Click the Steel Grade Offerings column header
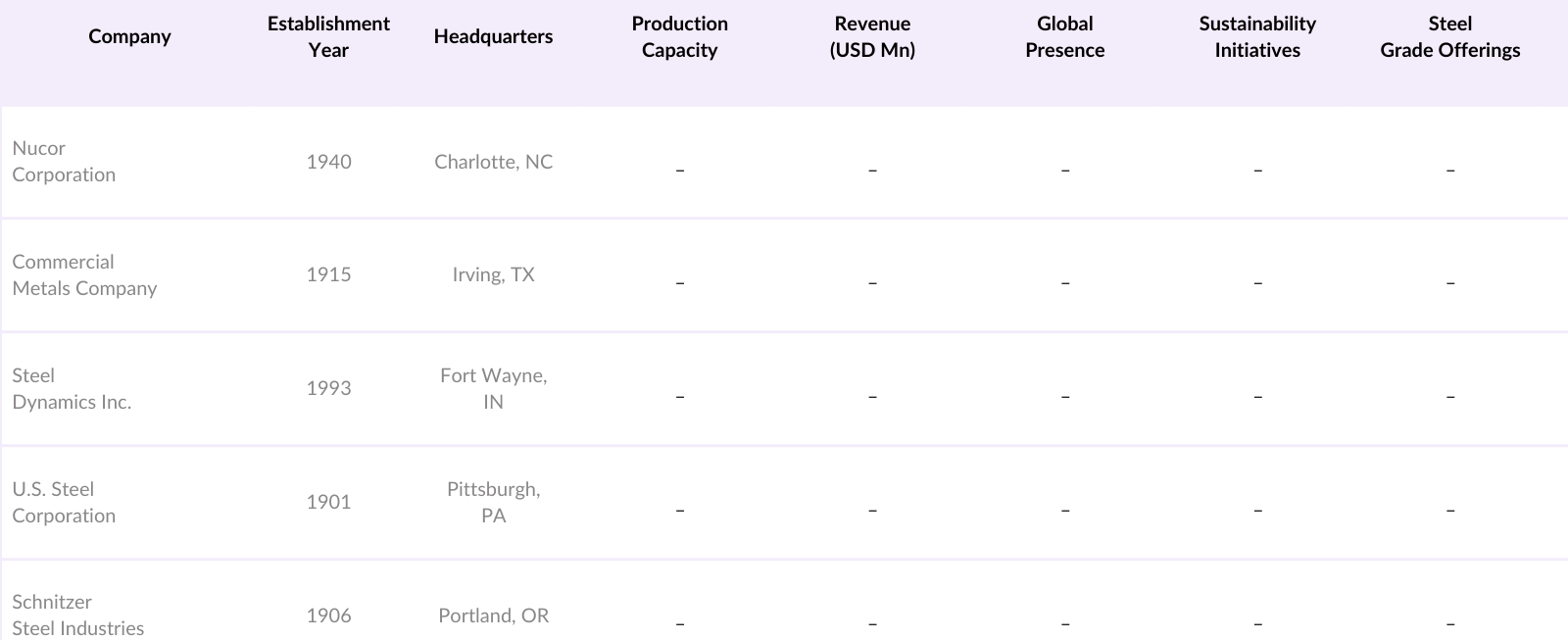The image size is (1568, 640). point(1450,36)
